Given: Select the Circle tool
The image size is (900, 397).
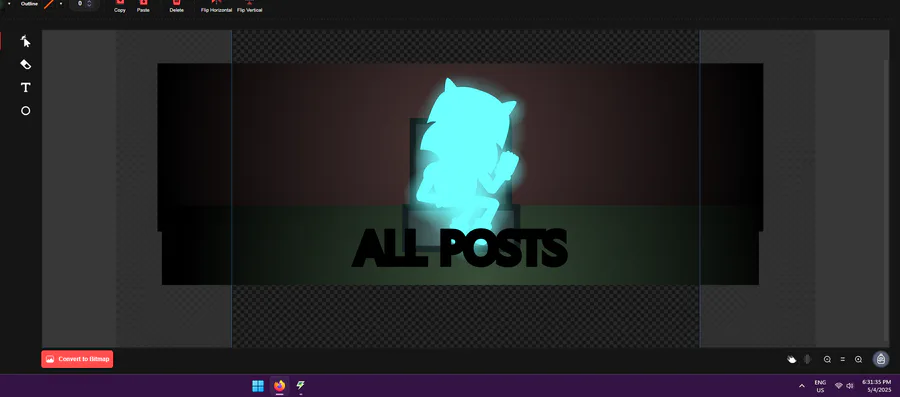Looking at the screenshot, I should pos(25,111).
